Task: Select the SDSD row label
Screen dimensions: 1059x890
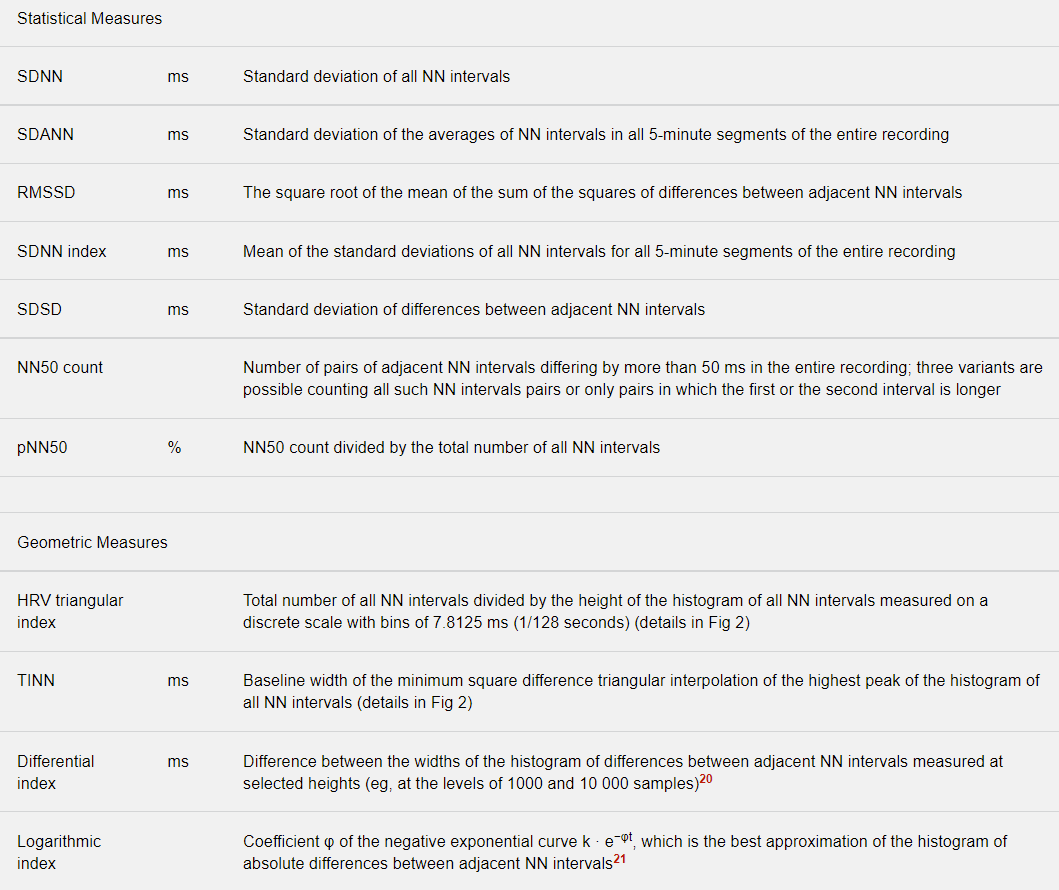Action: [x=39, y=309]
